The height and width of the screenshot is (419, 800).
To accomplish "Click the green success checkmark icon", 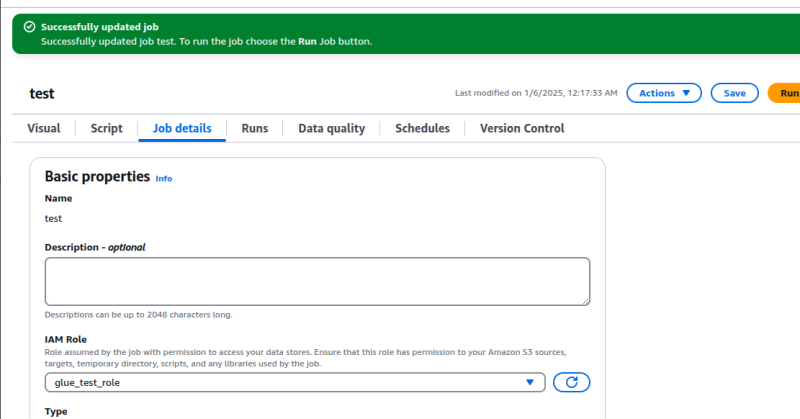I will tap(30, 26).
